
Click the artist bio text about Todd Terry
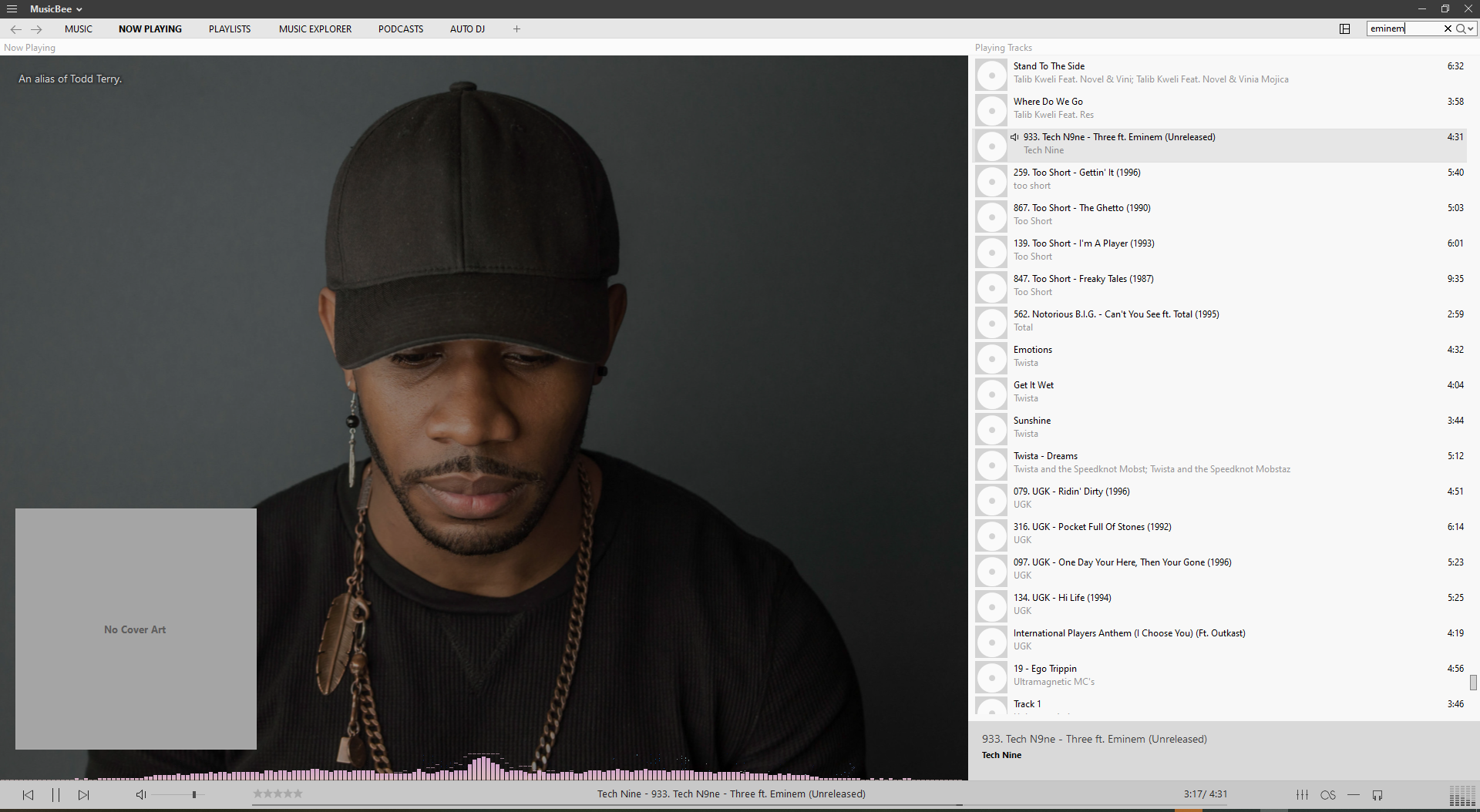pyautogui.click(x=70, y=79)
